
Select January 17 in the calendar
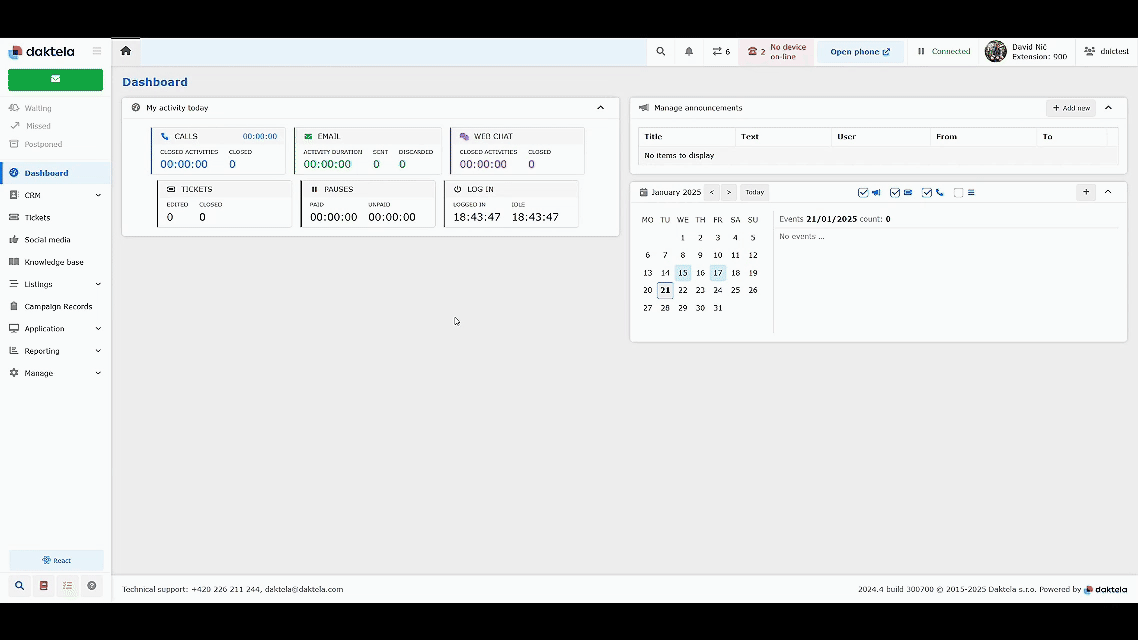pyautogui.click(x=717, y=273)
